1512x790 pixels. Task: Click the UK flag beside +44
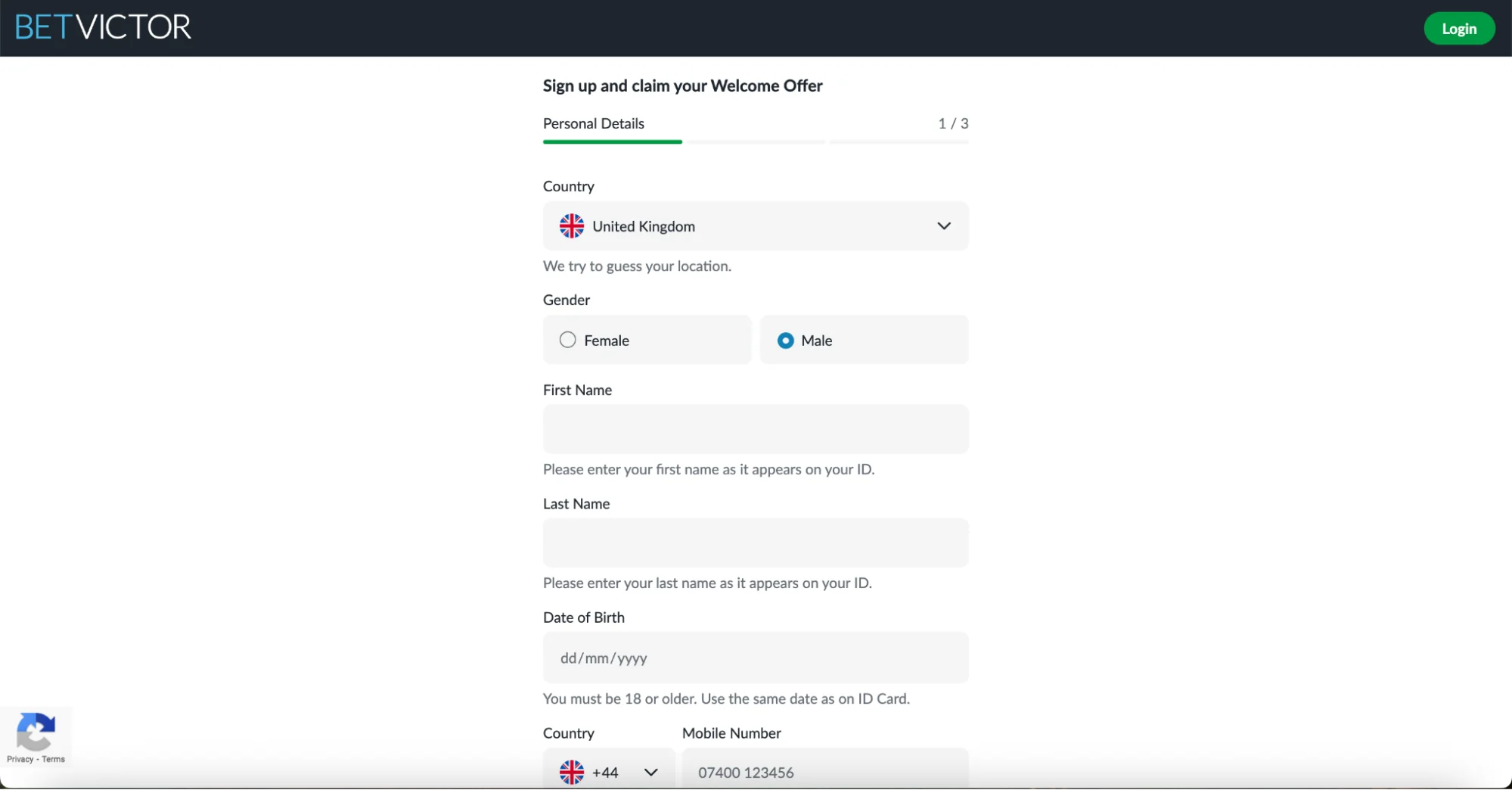click(571, 772)
